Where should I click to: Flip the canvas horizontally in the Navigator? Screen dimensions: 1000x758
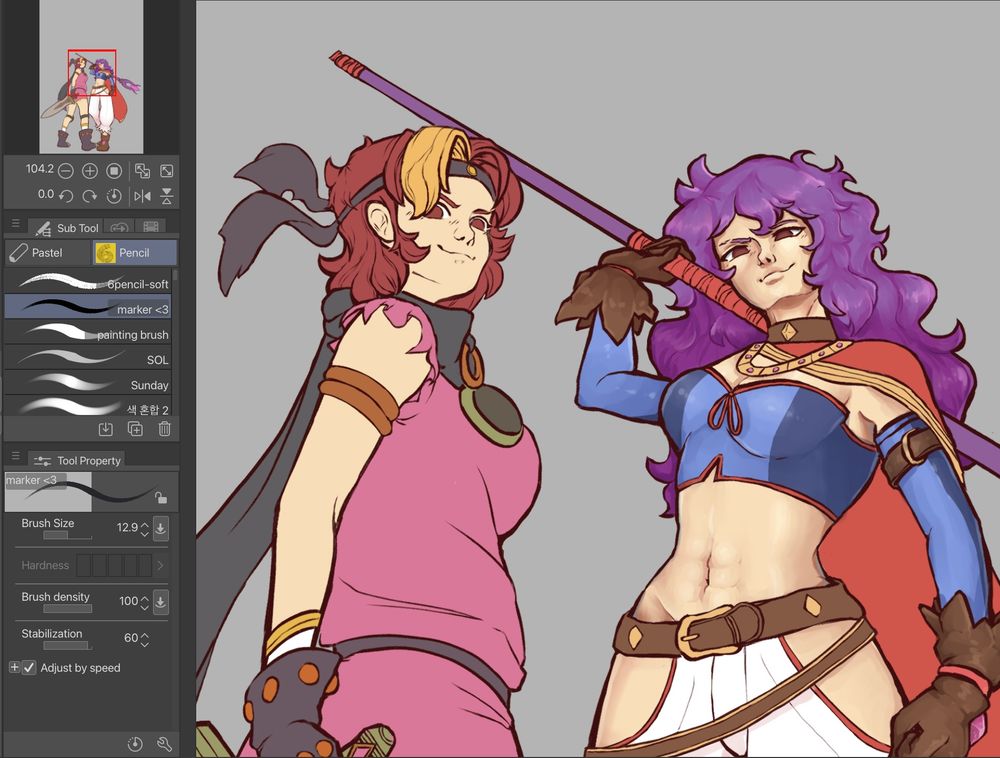coord(143,194)
